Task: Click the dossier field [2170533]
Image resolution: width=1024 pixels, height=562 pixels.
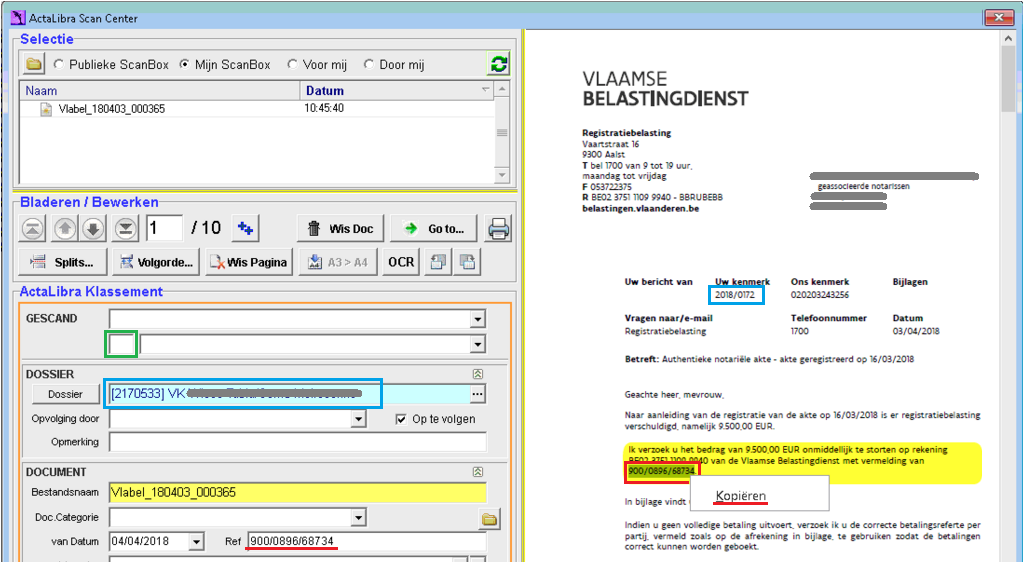Action: [288, 394]
